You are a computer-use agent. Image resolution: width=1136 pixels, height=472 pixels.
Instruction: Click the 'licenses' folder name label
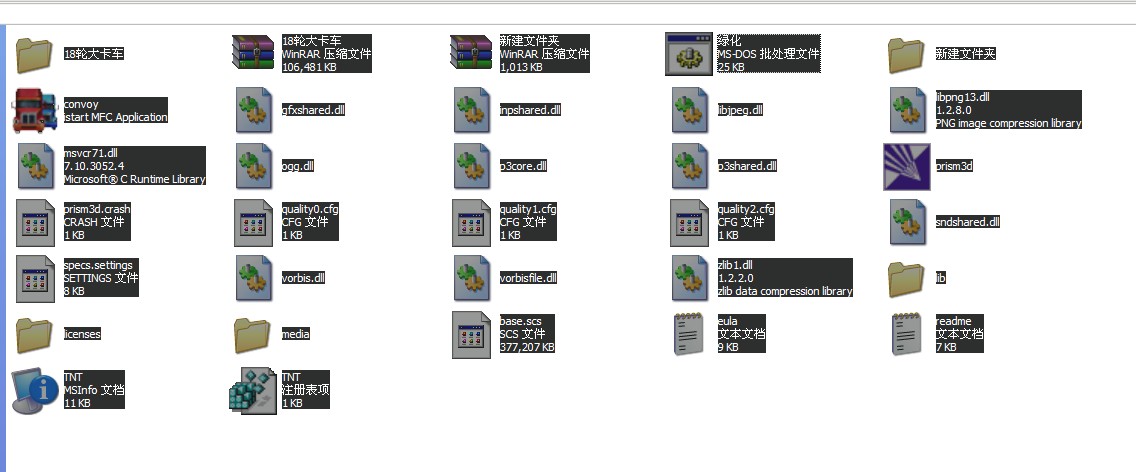point(82,334)
